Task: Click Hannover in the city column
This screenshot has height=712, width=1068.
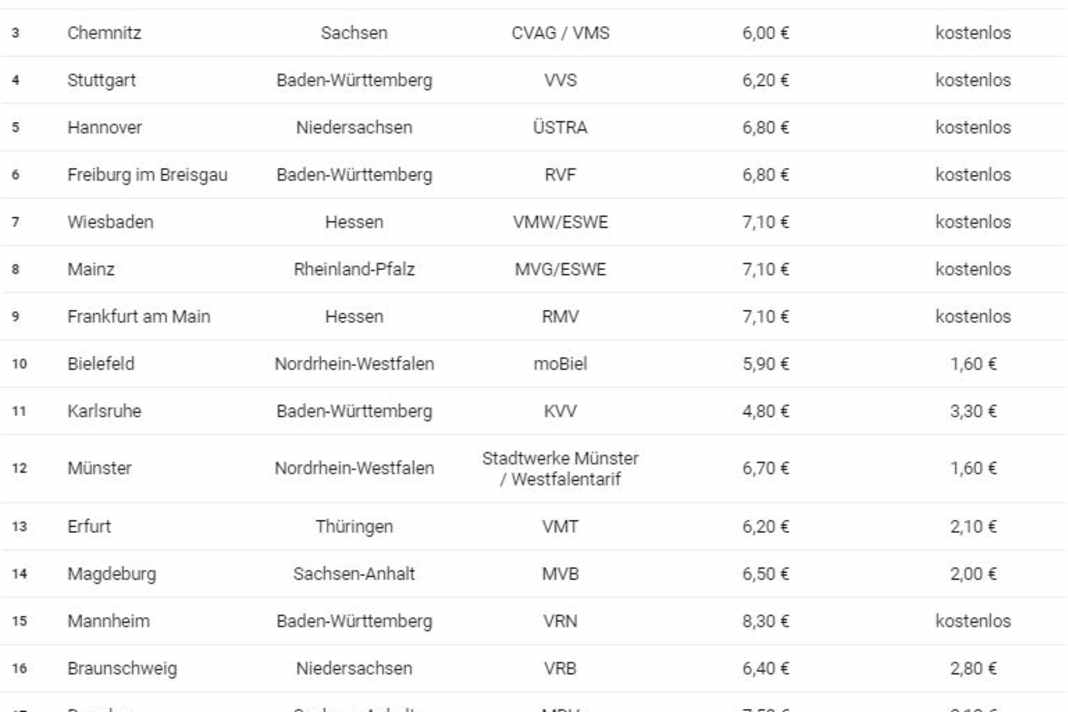Action: pyautogui.click(x=104, y=127)
